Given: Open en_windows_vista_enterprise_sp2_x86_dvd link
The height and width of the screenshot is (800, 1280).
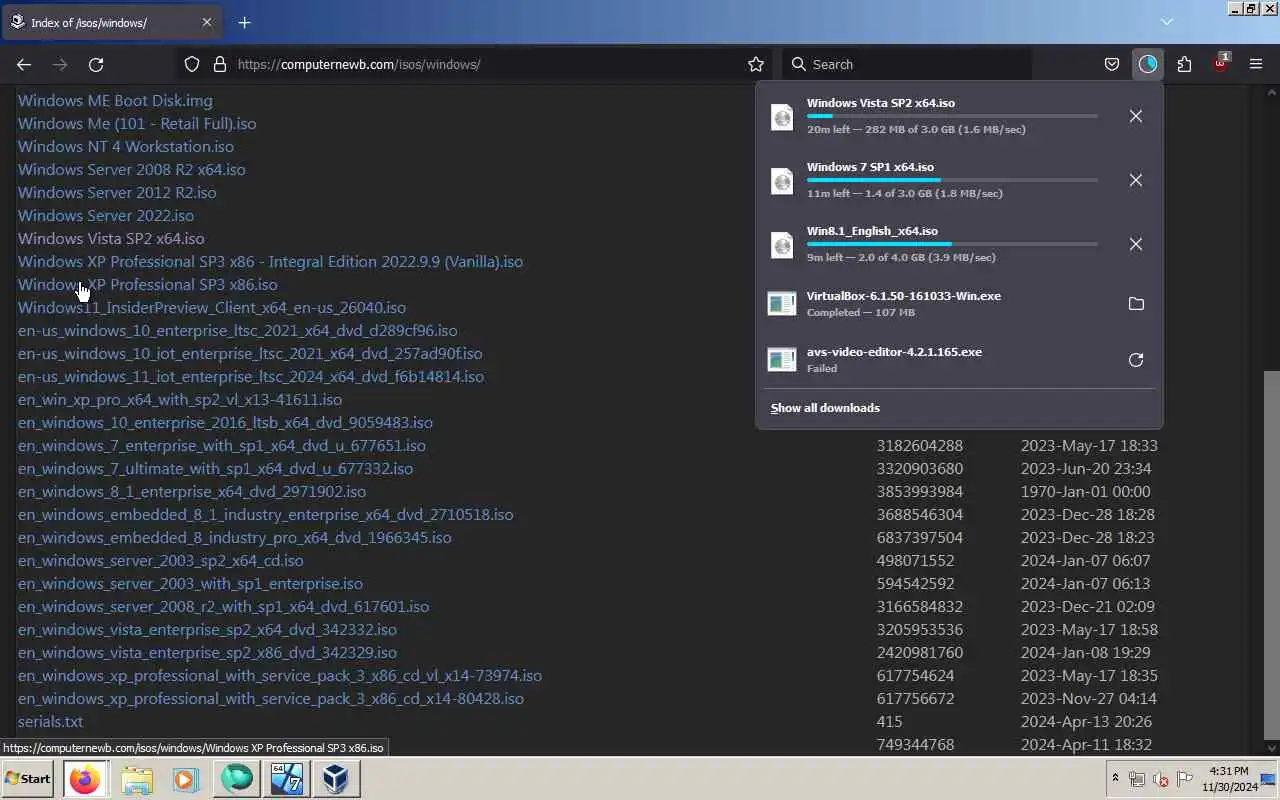Looking at the screenshot, I should 207,652.
